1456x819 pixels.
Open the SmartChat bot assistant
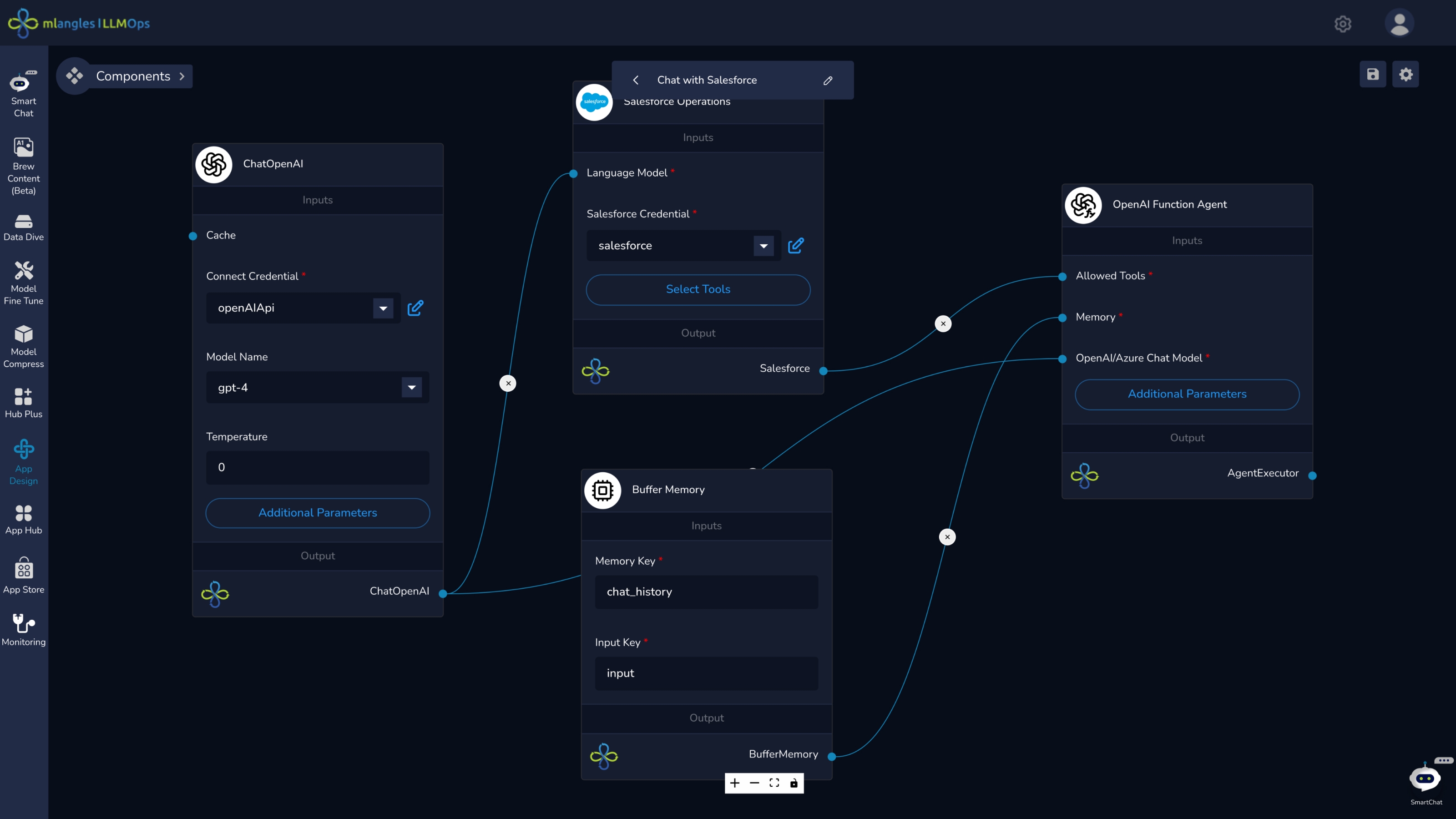1426,782
